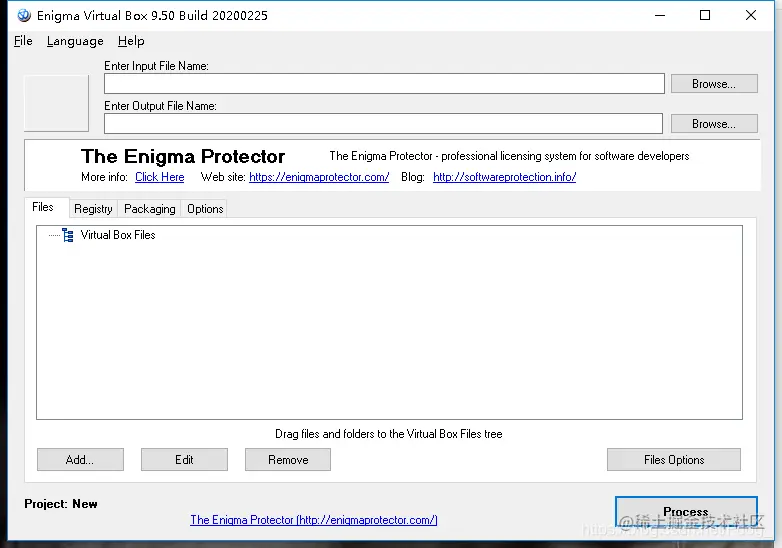The width and height of the screenshot is (782, 548).
Task: Click the Process button
Action: pyautogui.click(x=686, y=512)
